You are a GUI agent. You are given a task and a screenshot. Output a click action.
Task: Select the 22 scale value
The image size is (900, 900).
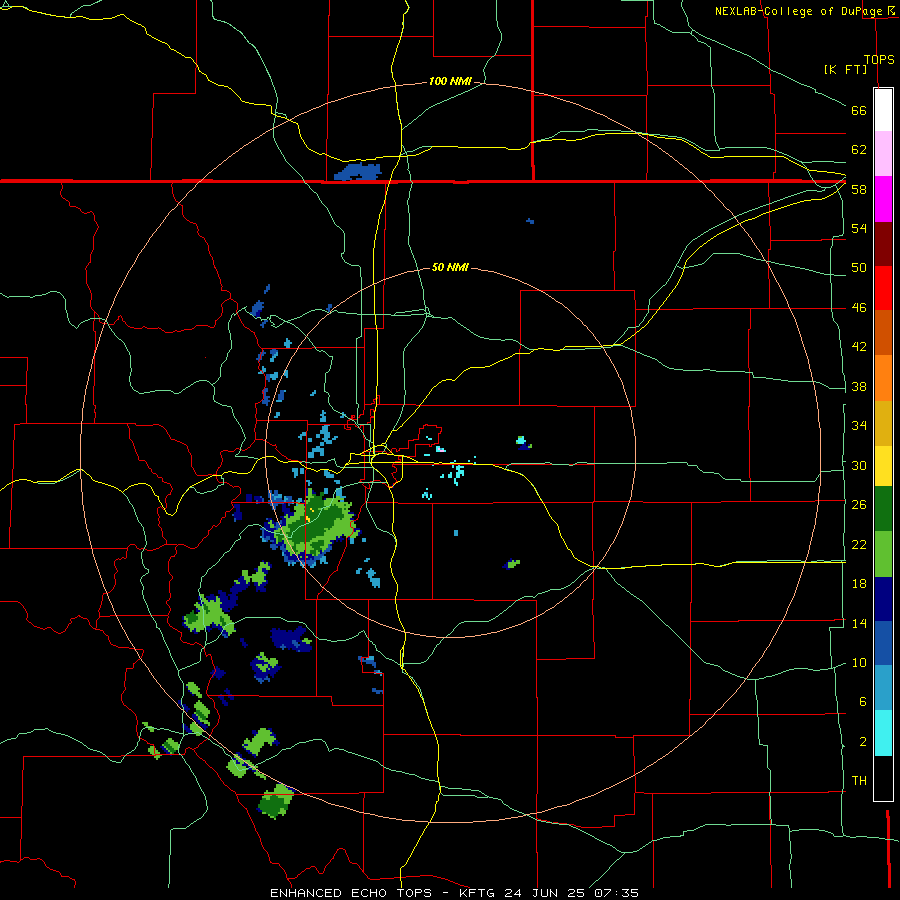pos(859,544)
